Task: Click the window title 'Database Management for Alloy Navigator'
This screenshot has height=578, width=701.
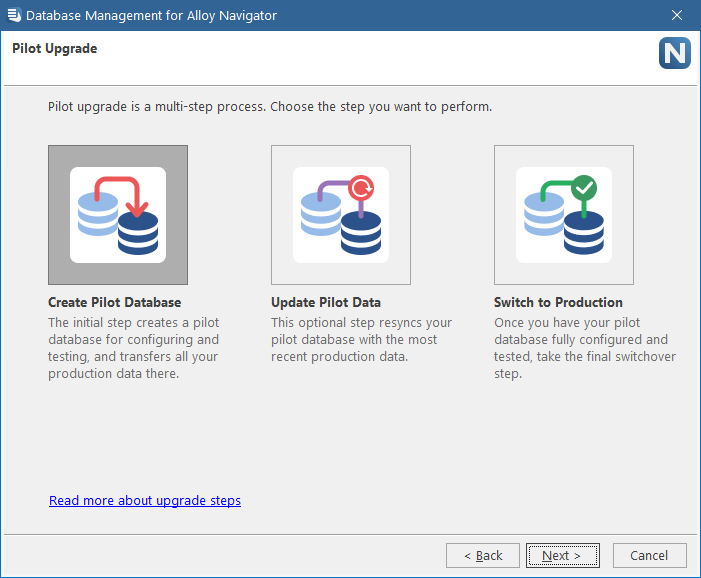Action: coord(152,15)
